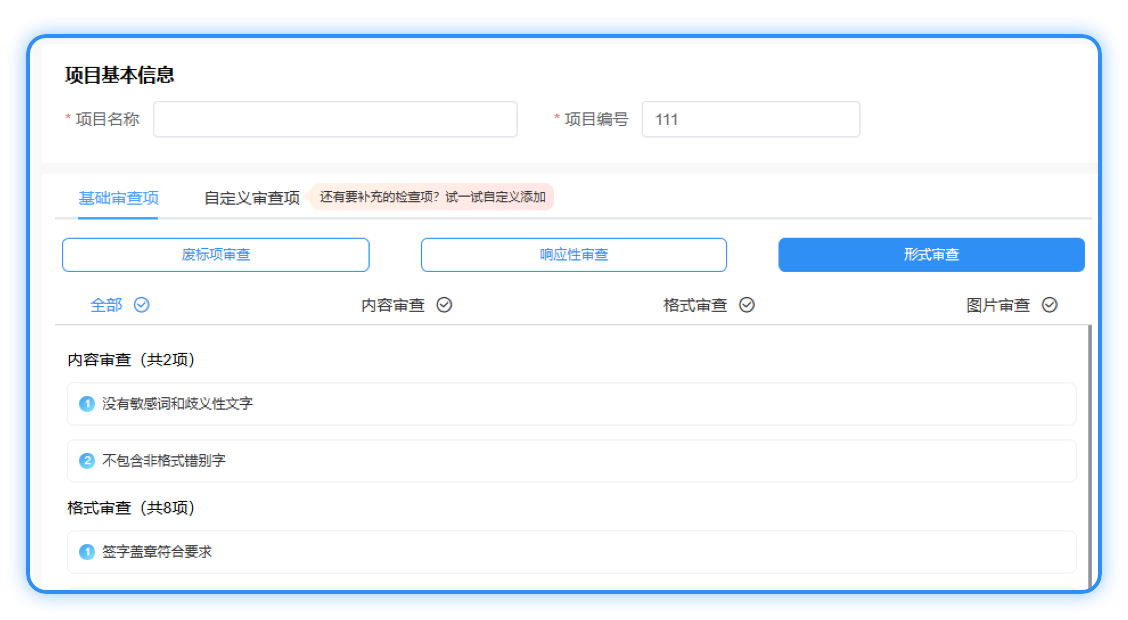The image size is (1128, 620).
Task: Click number 1 badge beside 签字盖章符合要求
Action: pos(87,552)
